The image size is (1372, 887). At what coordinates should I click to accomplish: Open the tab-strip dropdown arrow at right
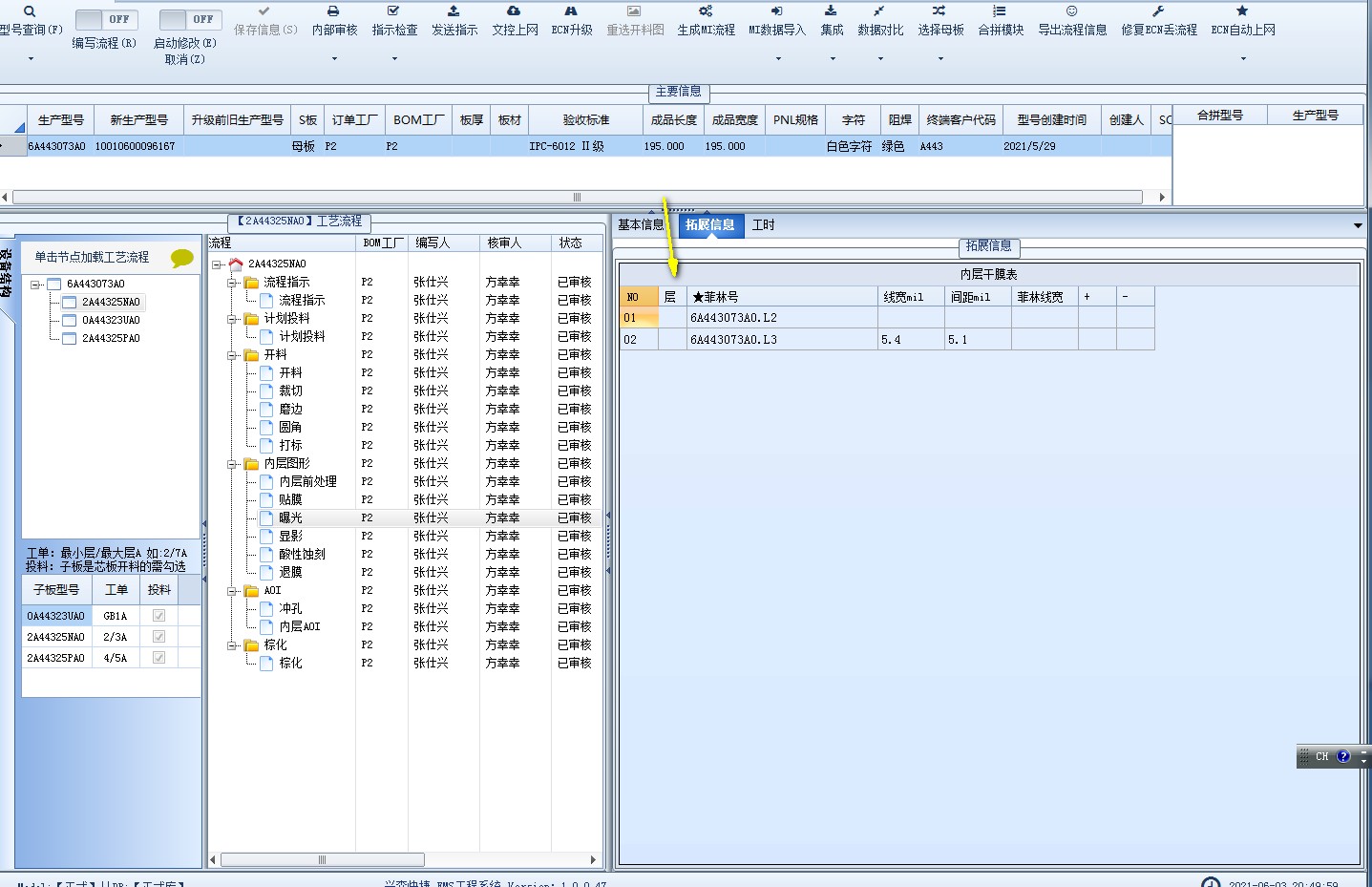pos(1358,226)
